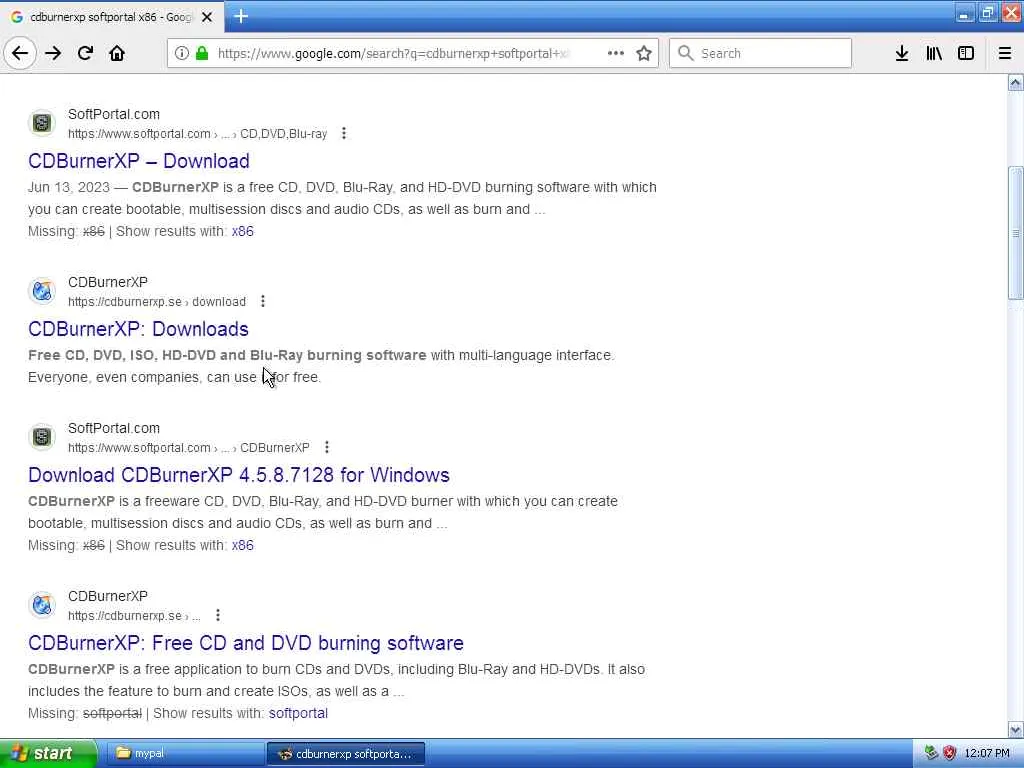Close the cdburnerxp softportal tab
1024x768 pixels.
(207, 17)
